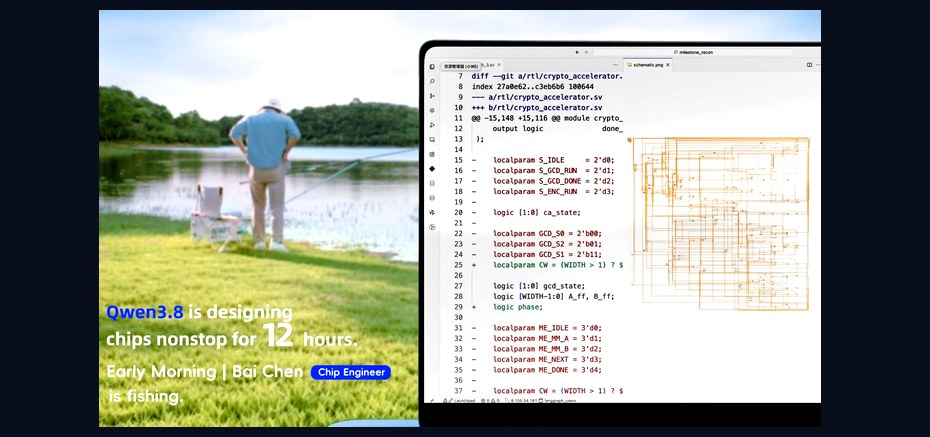Click 'localparam S_IDLE = 2'd0;' line

point(553,160)
